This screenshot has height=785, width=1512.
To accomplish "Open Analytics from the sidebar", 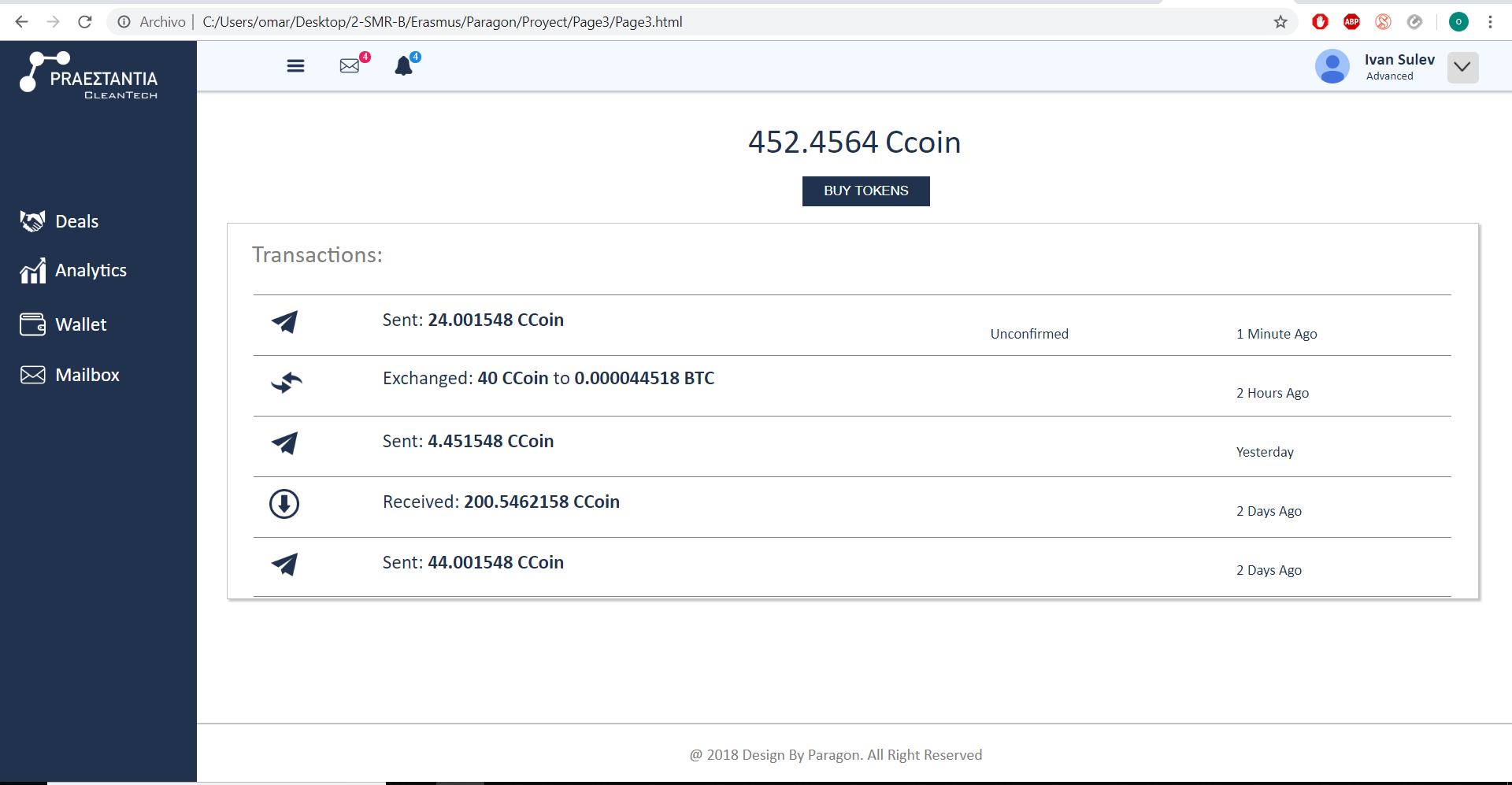I will pyautogui.click(x=91, y=271).
